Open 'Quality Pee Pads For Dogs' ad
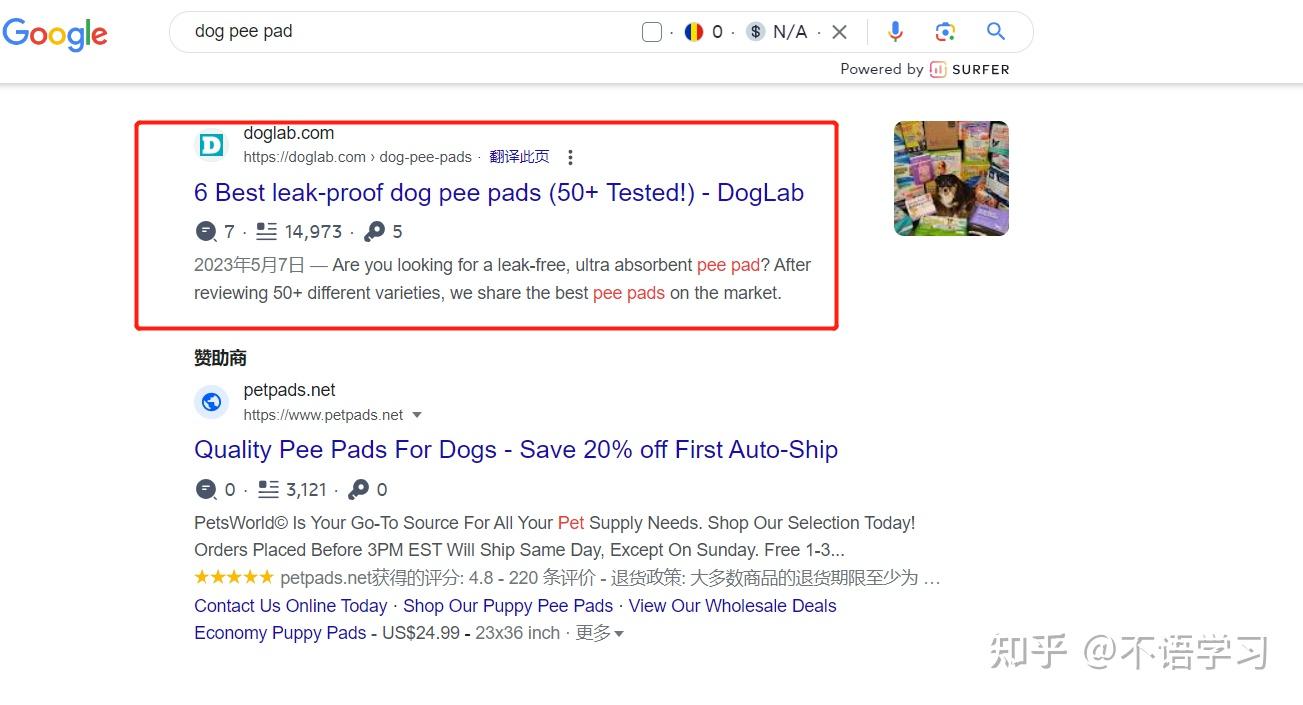 [x=516, y=450]
